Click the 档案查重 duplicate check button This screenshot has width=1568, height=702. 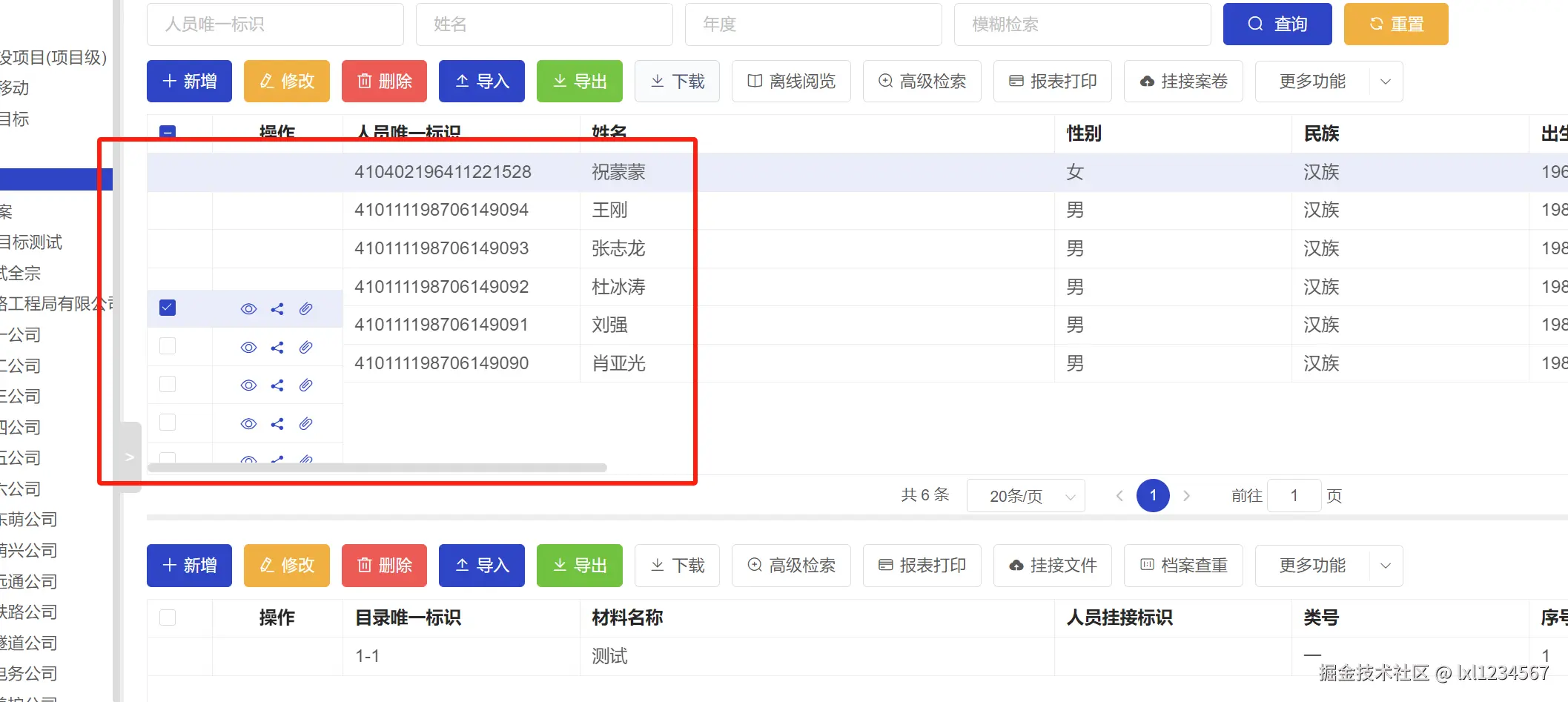[x=1183, y=566]
